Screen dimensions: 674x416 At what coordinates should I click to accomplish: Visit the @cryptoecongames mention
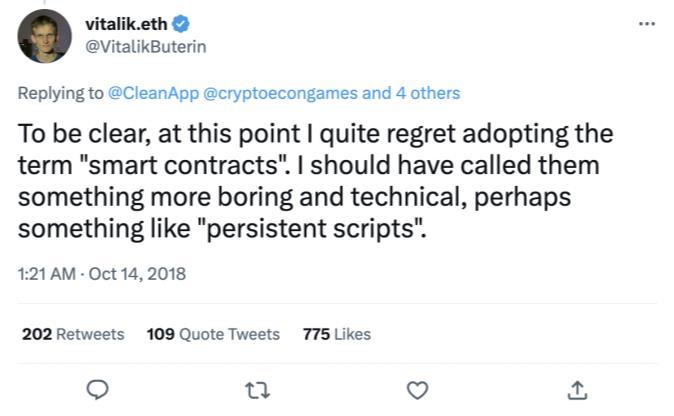click(x=281, y=93)
